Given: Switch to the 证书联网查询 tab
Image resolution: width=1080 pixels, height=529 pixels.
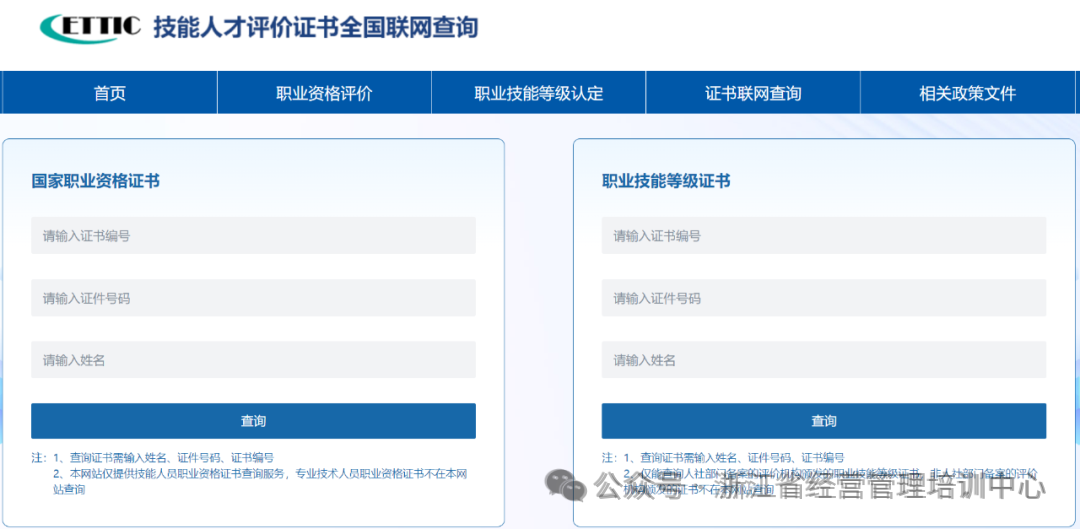Looking at the screenshot, I should (753, 93).
